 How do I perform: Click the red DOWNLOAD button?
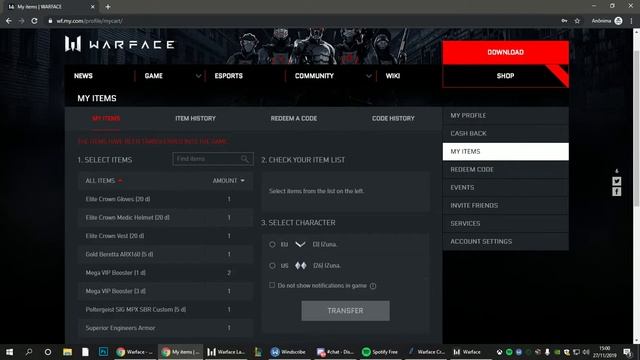pos(505,52)
